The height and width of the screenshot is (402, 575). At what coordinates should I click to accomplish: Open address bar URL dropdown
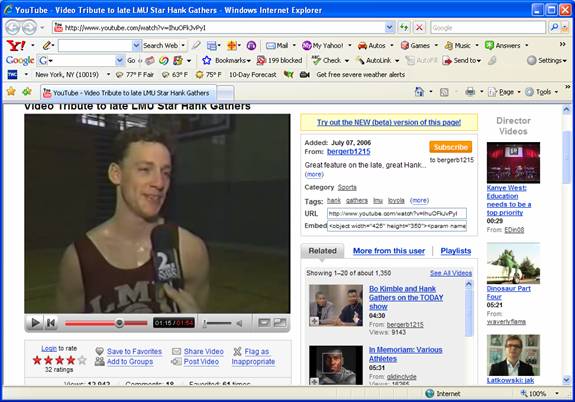[x=389, y=28]
